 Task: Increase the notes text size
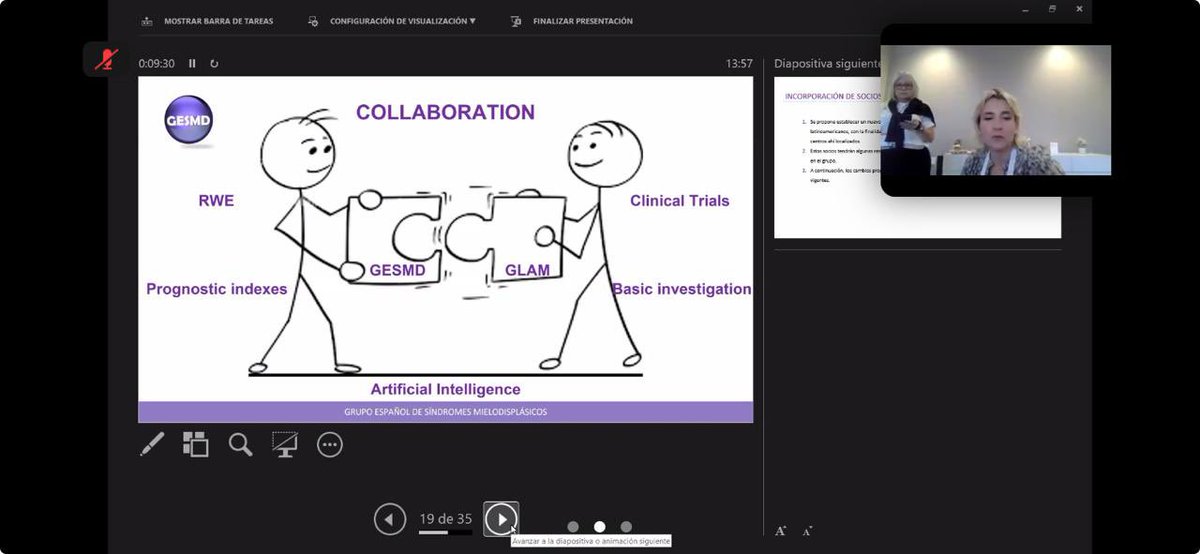781,530
